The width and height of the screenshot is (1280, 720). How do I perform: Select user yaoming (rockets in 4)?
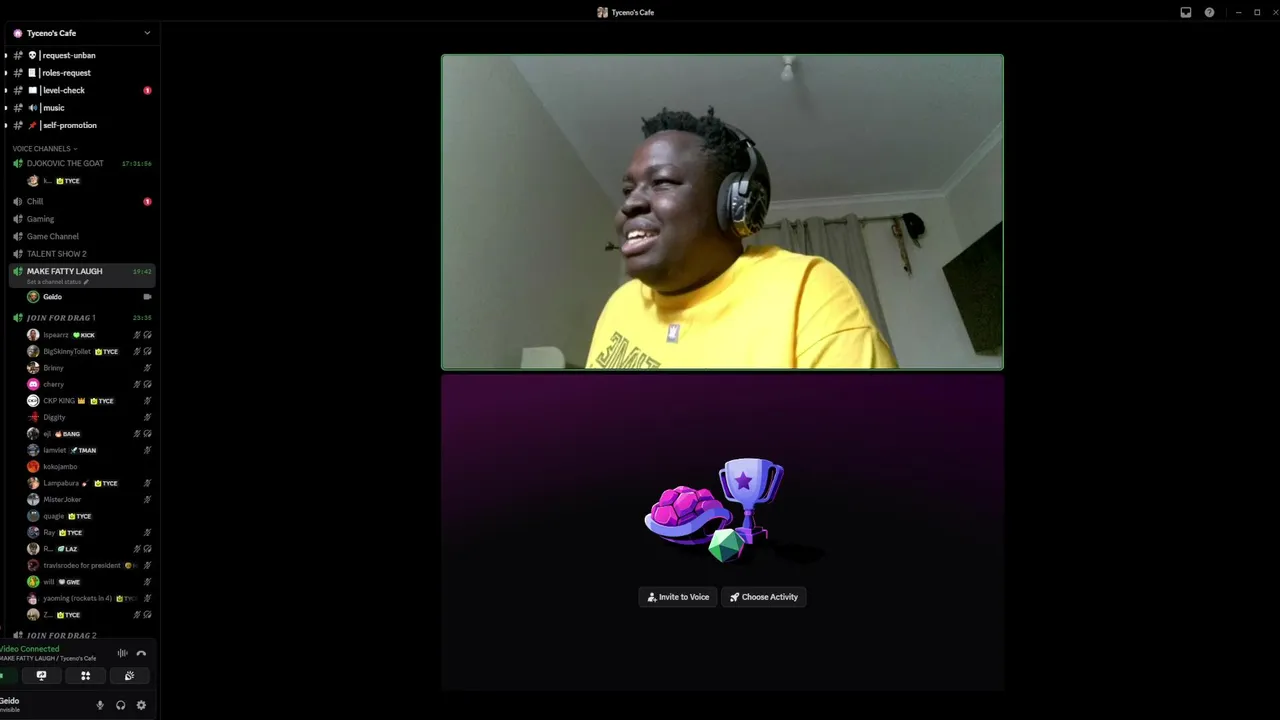coord(88,598)
